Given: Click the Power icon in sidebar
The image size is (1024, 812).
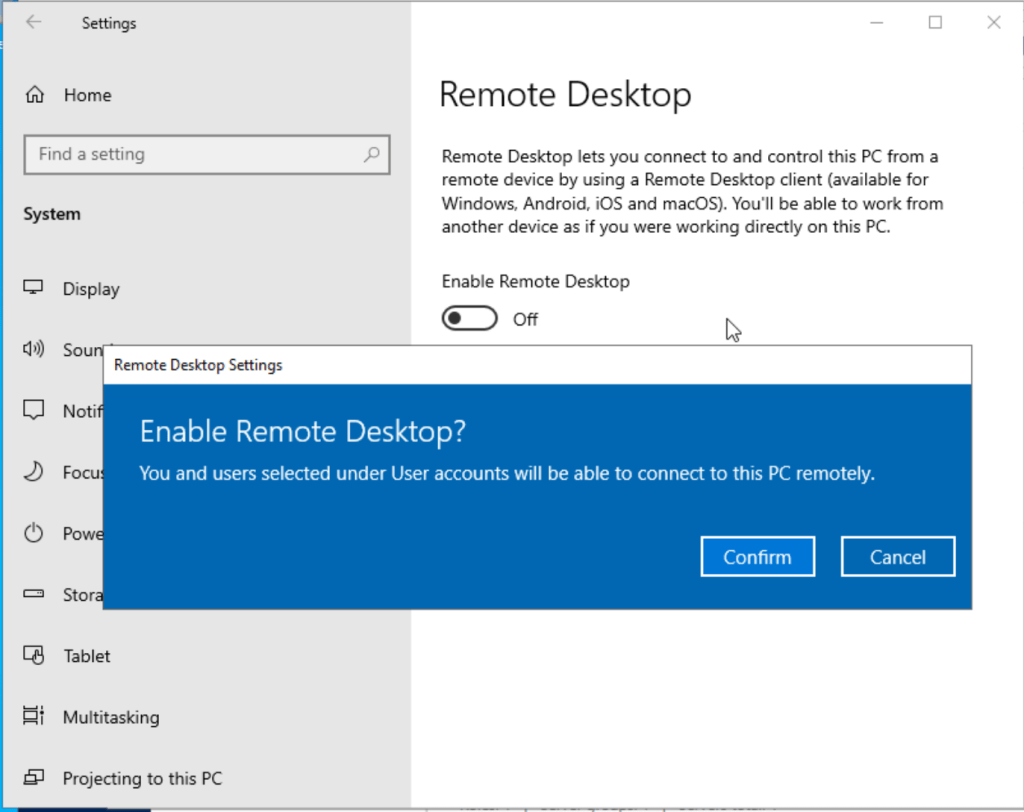Looking at the screenshot, I should (35, 533).
